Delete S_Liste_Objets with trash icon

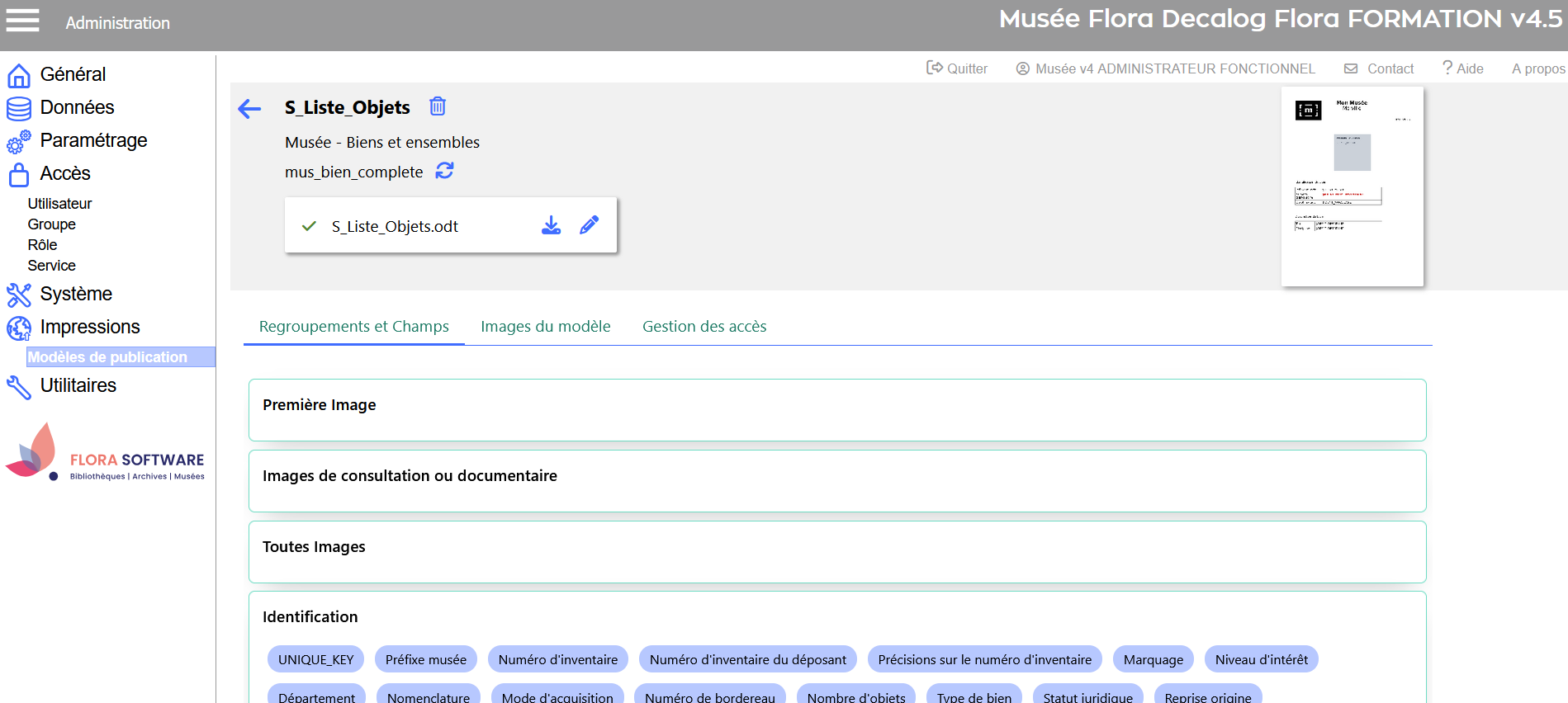(x=438, y=106)
